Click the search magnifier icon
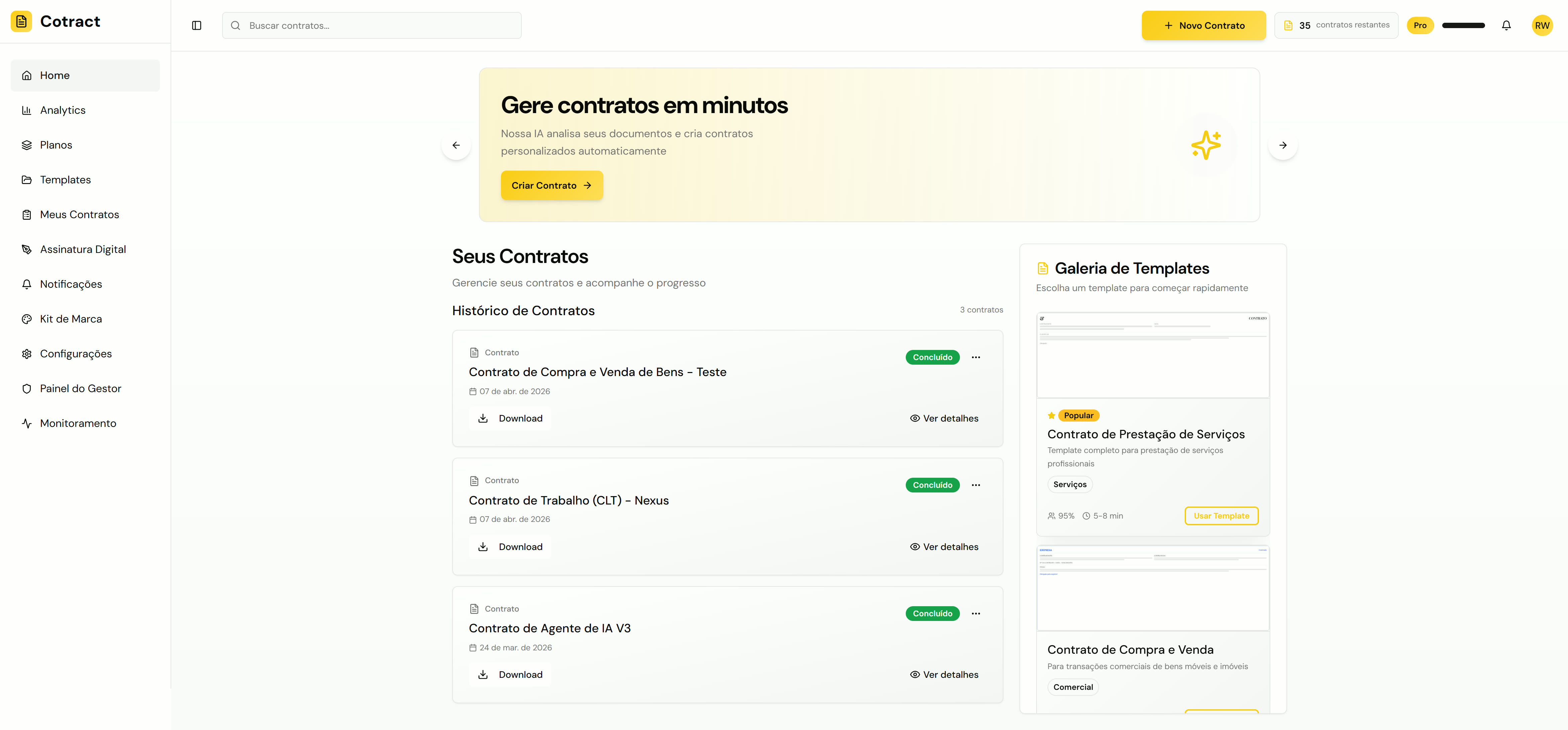 point(235,25)
